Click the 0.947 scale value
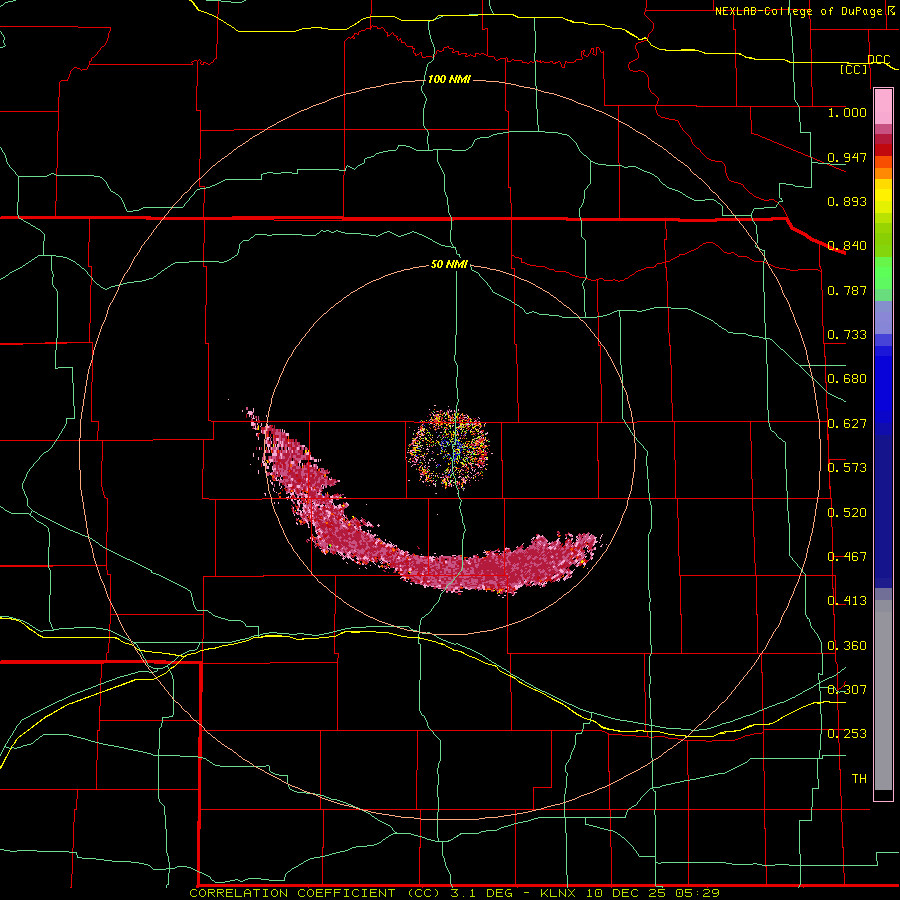900x900 pixels. click(847, 157)
